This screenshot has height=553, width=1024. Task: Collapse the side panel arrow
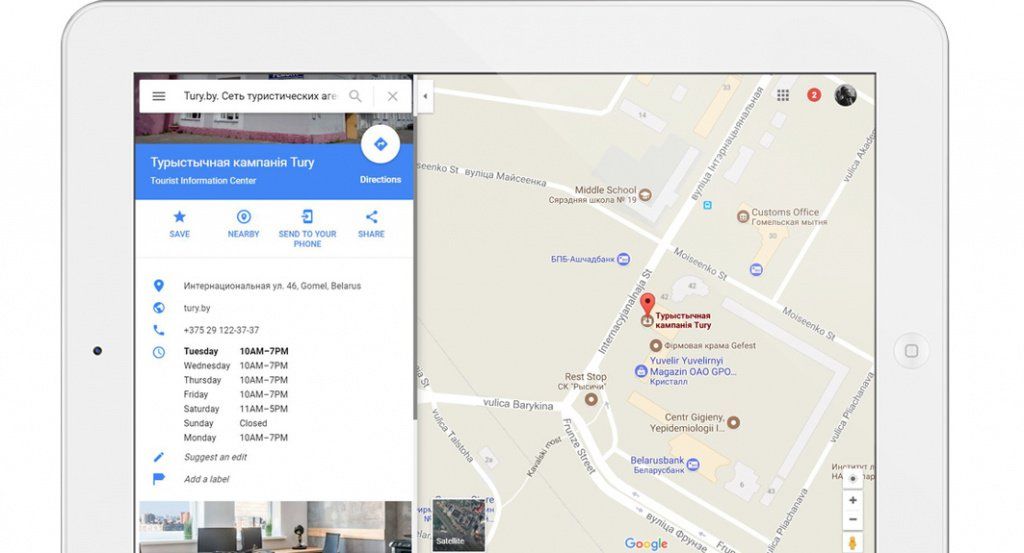[425, 96]
